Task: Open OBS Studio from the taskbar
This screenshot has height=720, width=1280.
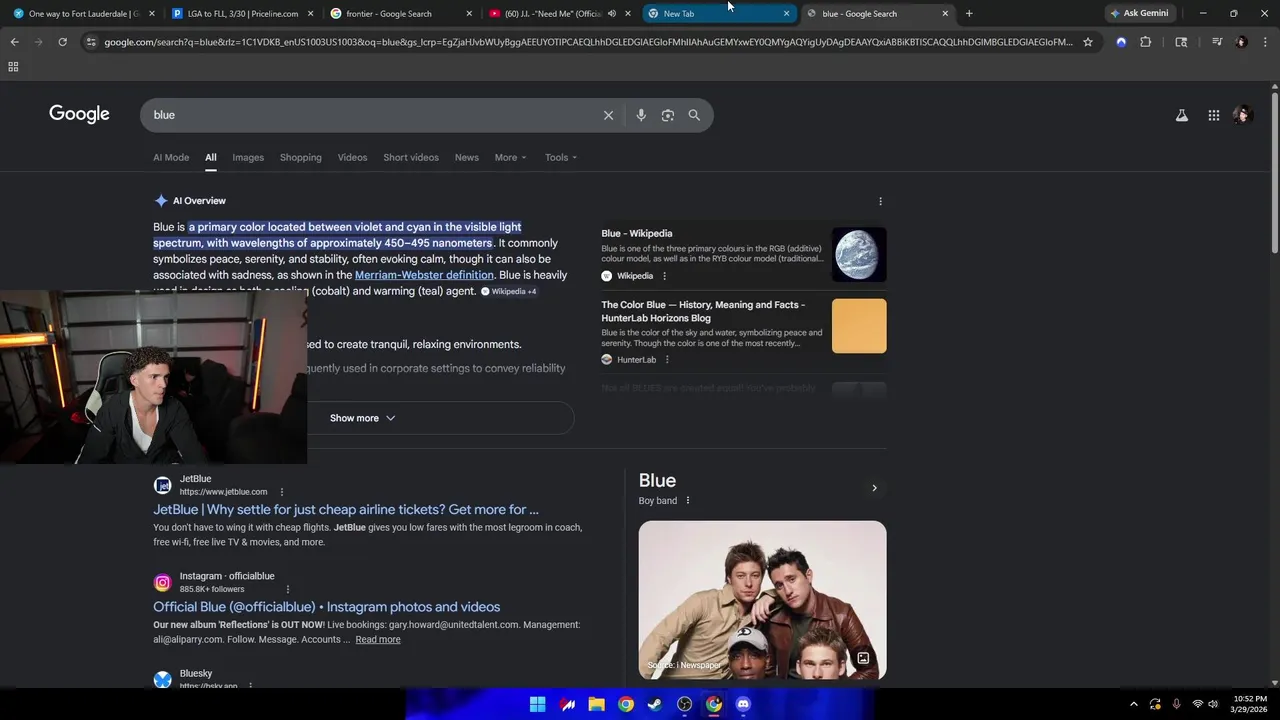Action: pyautogui.click(x=684, y=704)
